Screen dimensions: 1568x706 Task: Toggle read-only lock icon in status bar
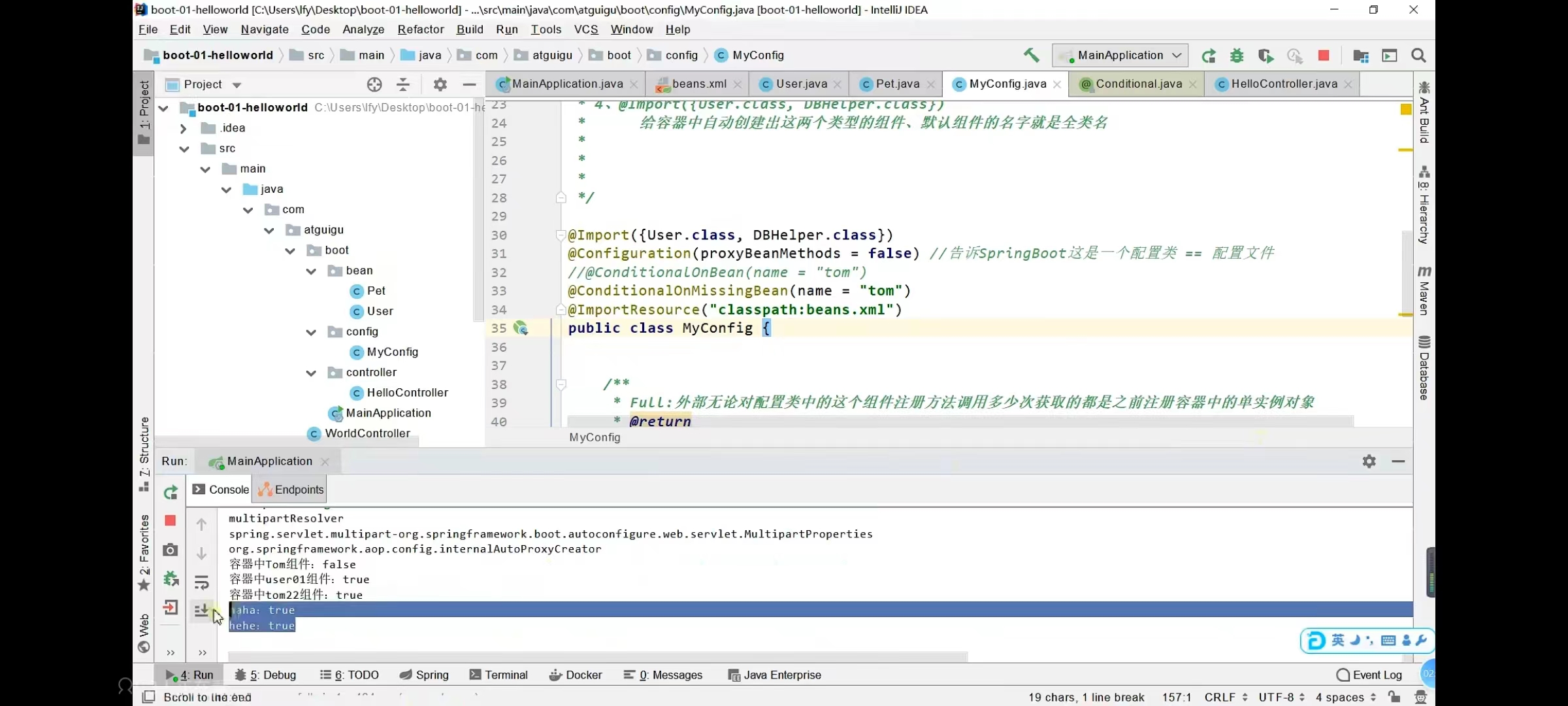(1394, 697)
